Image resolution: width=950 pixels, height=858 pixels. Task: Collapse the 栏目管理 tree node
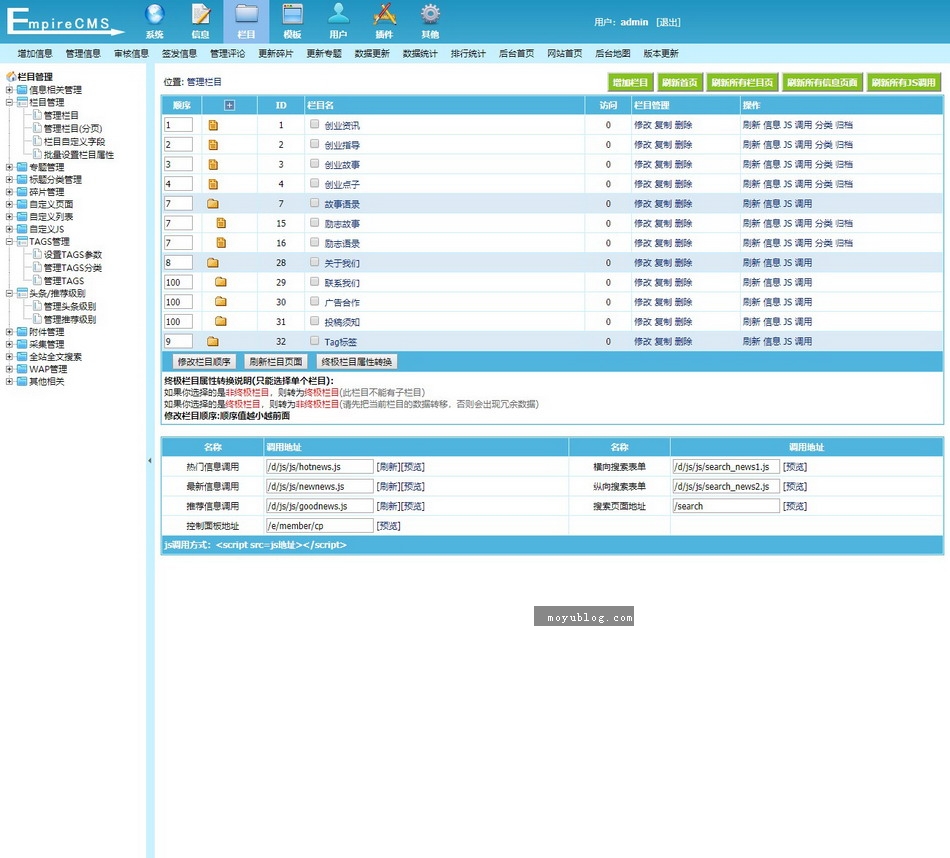(x=9, y=102)
